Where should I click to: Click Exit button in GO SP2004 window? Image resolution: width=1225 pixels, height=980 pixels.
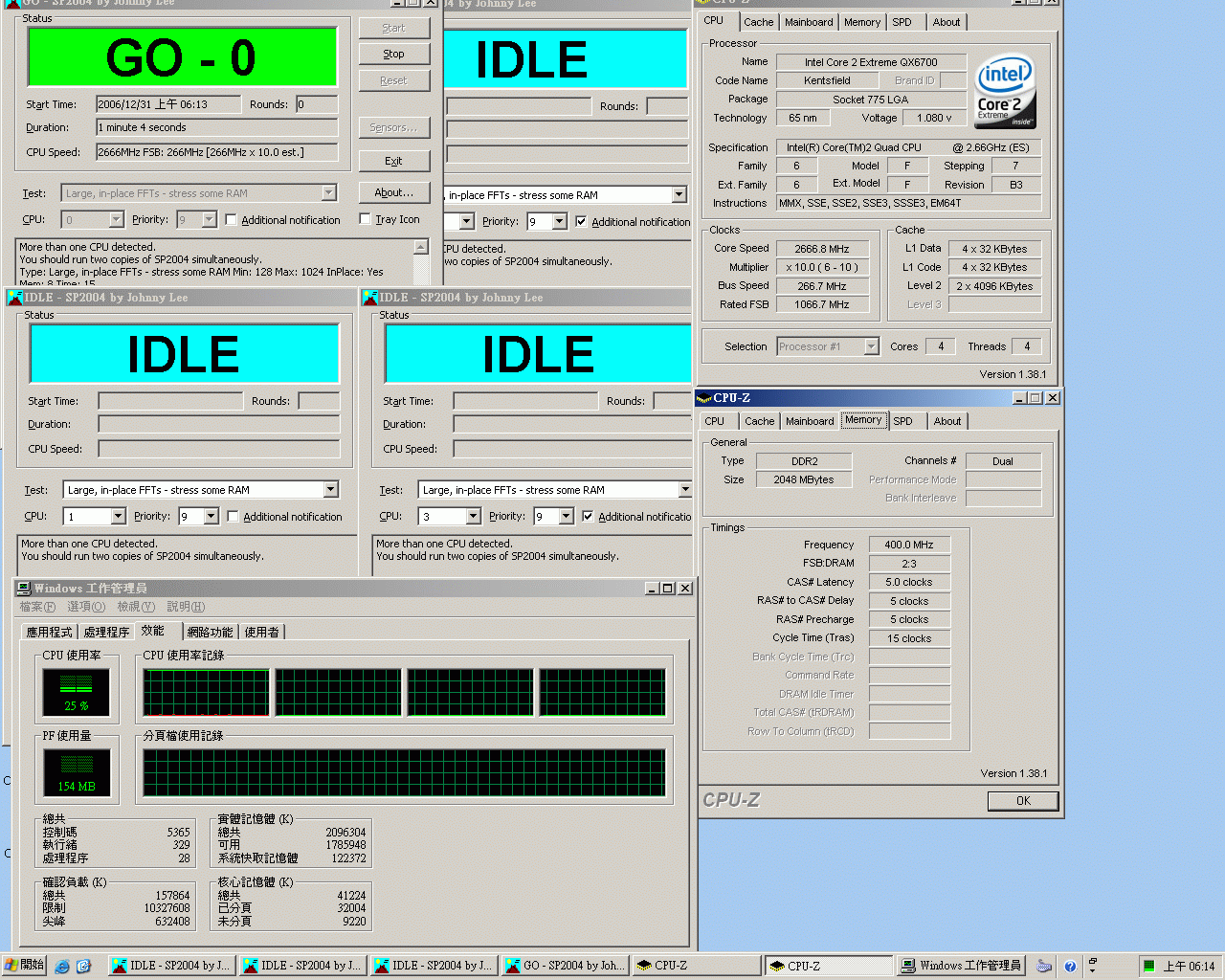pyautogui.click(x=393, y=161)
